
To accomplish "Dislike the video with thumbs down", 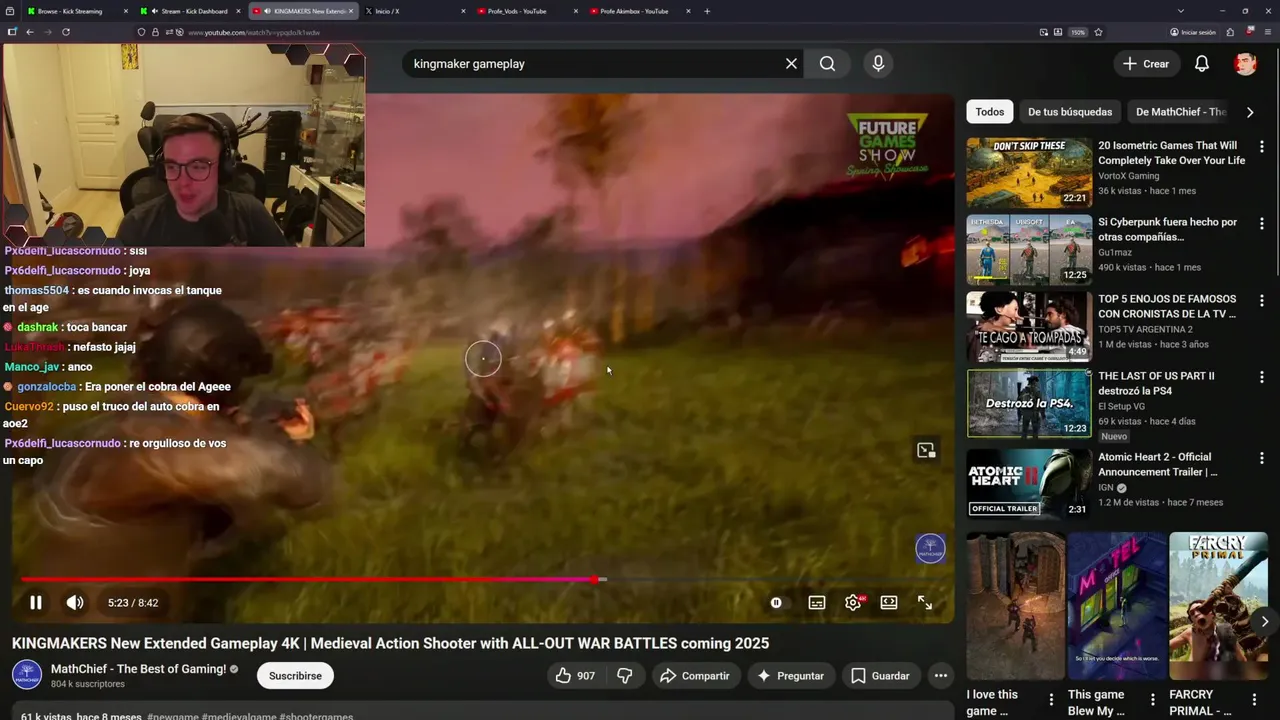I will tap(625, 675).
